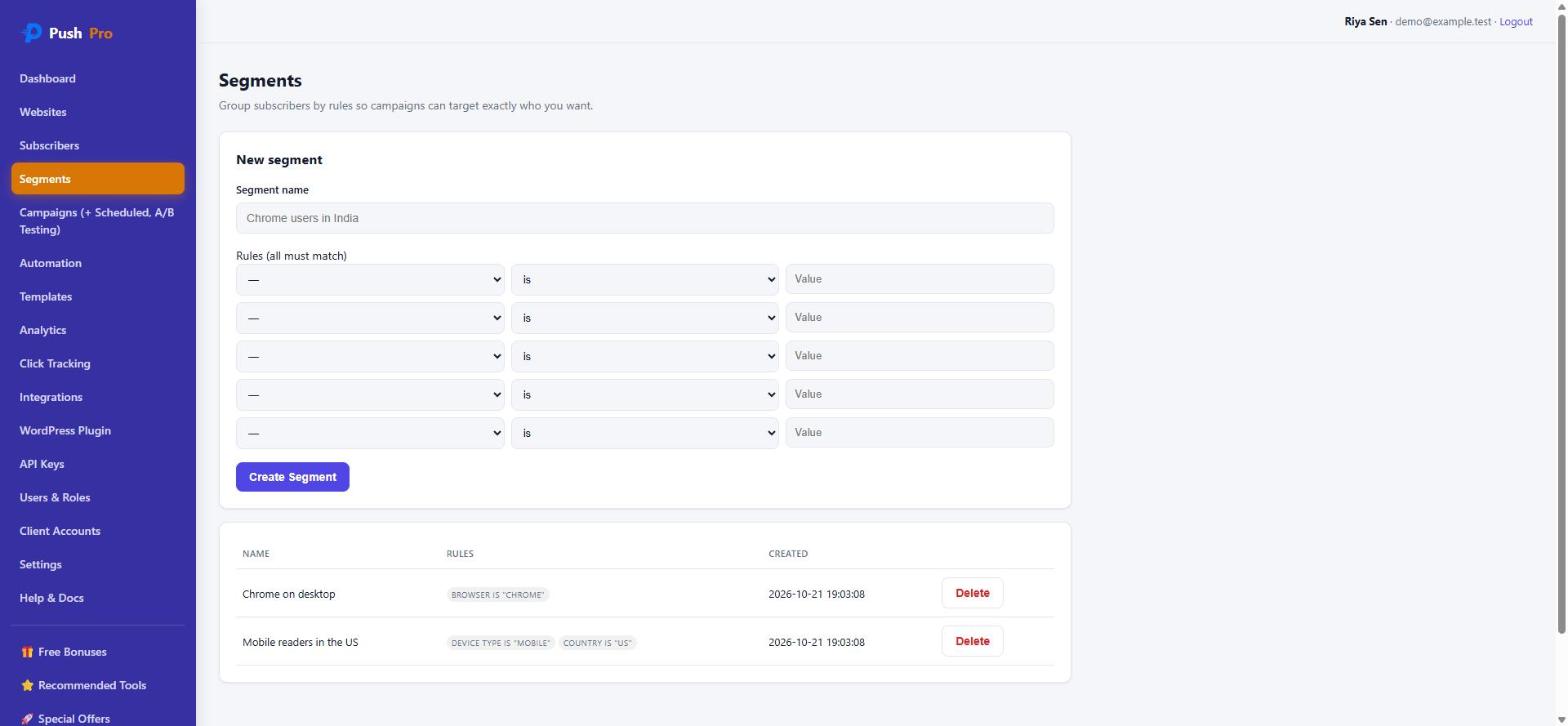Open fourth rule field dropdown
The height and width of the screenshot is (726, 1568).
(370, 395)
